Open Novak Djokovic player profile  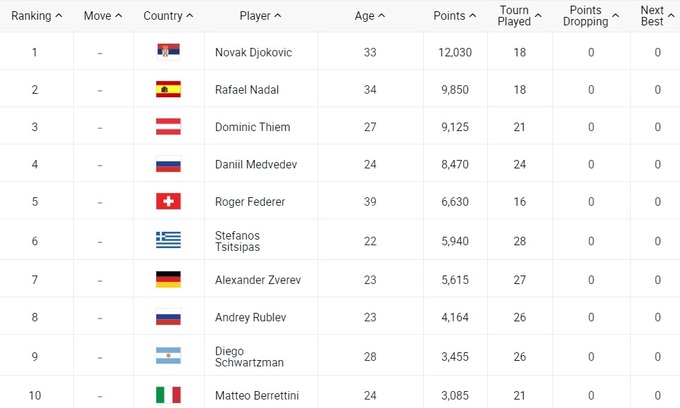coord(254,52)
